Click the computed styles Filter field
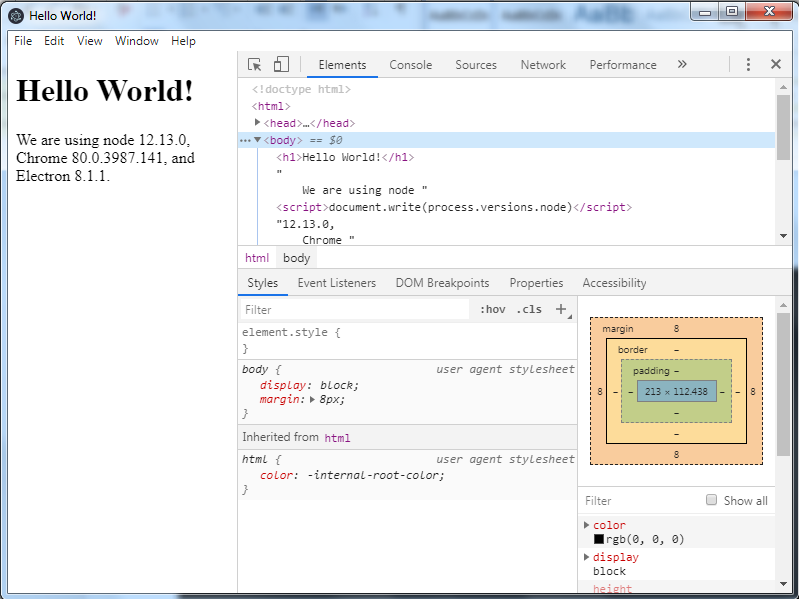The height and width of the screenshot is (599, 799). point(641,501)
